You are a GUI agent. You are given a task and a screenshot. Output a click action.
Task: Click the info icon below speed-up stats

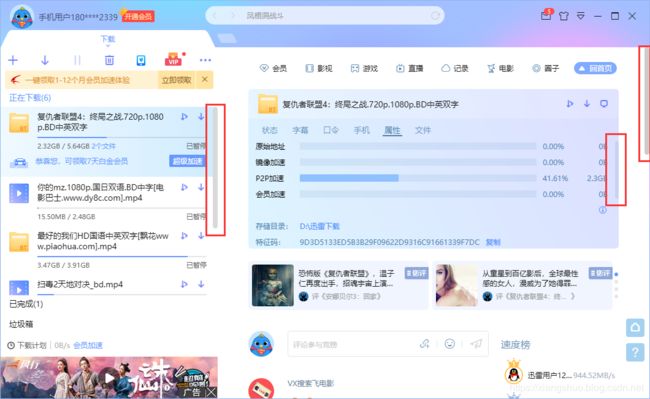(603, 210)
